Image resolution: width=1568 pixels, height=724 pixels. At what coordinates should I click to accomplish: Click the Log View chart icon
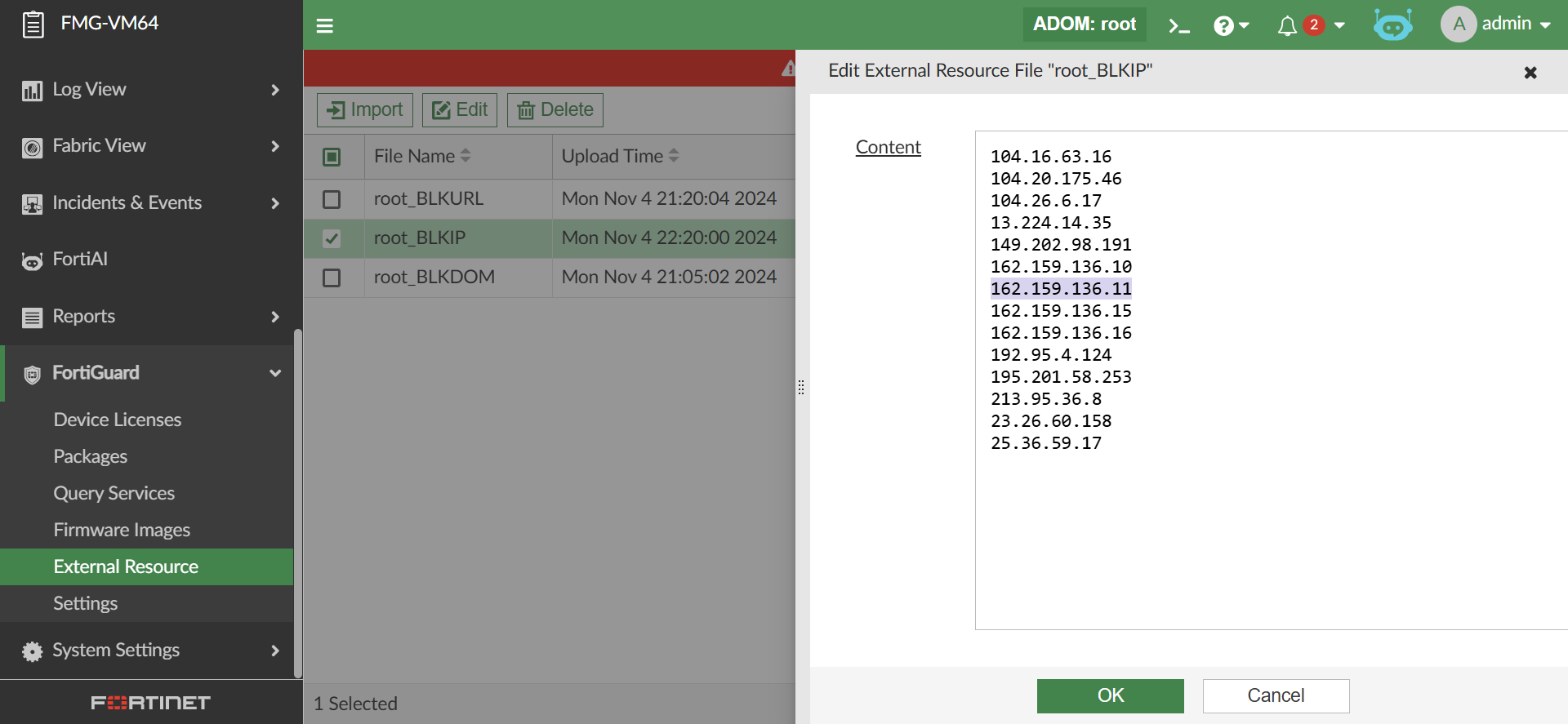(x=32, y=91)
